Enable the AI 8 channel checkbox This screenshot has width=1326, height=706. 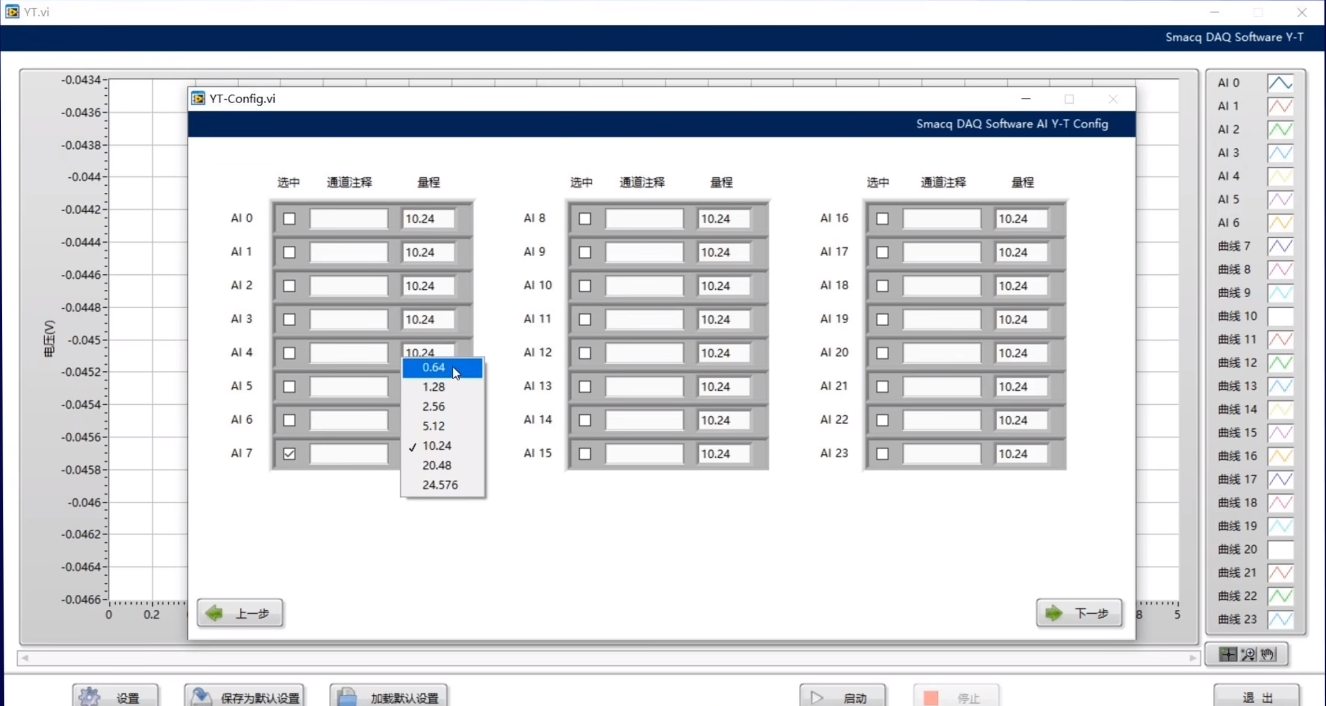click(585, 219)
